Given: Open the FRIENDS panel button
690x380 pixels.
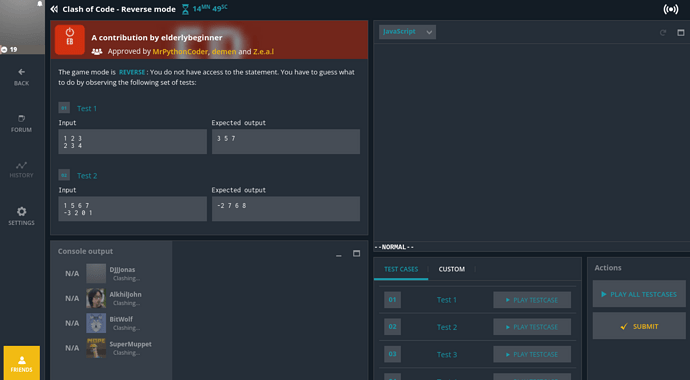Looking at the screenshot, I should 22,363.
